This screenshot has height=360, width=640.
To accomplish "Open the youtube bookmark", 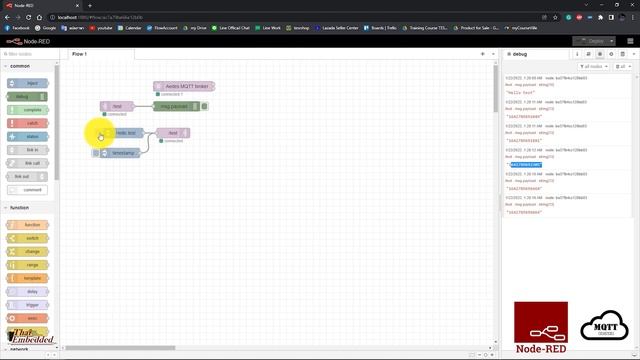I will click(101, 28).
